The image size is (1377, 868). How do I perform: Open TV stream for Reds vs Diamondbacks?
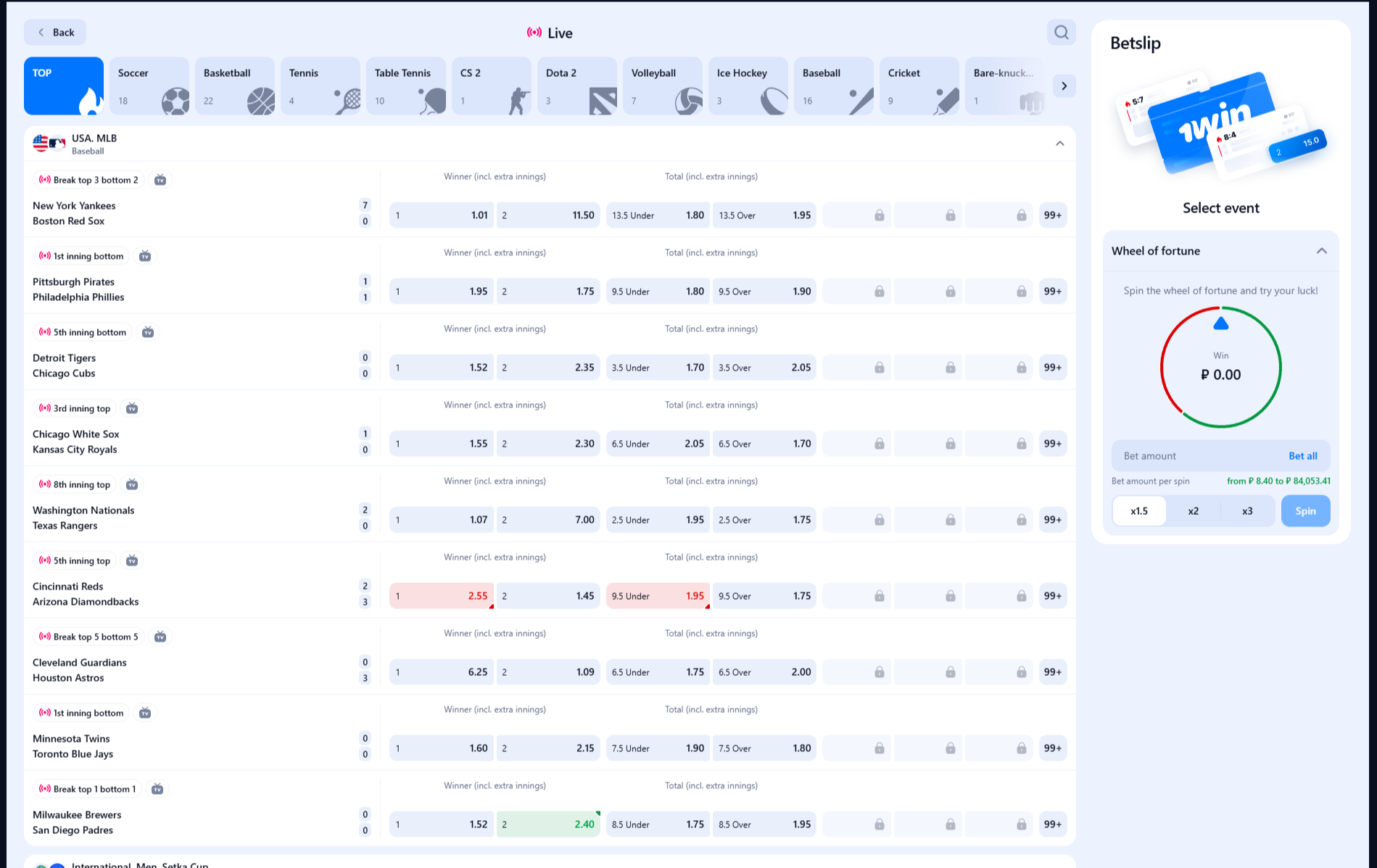coord(132,561)
